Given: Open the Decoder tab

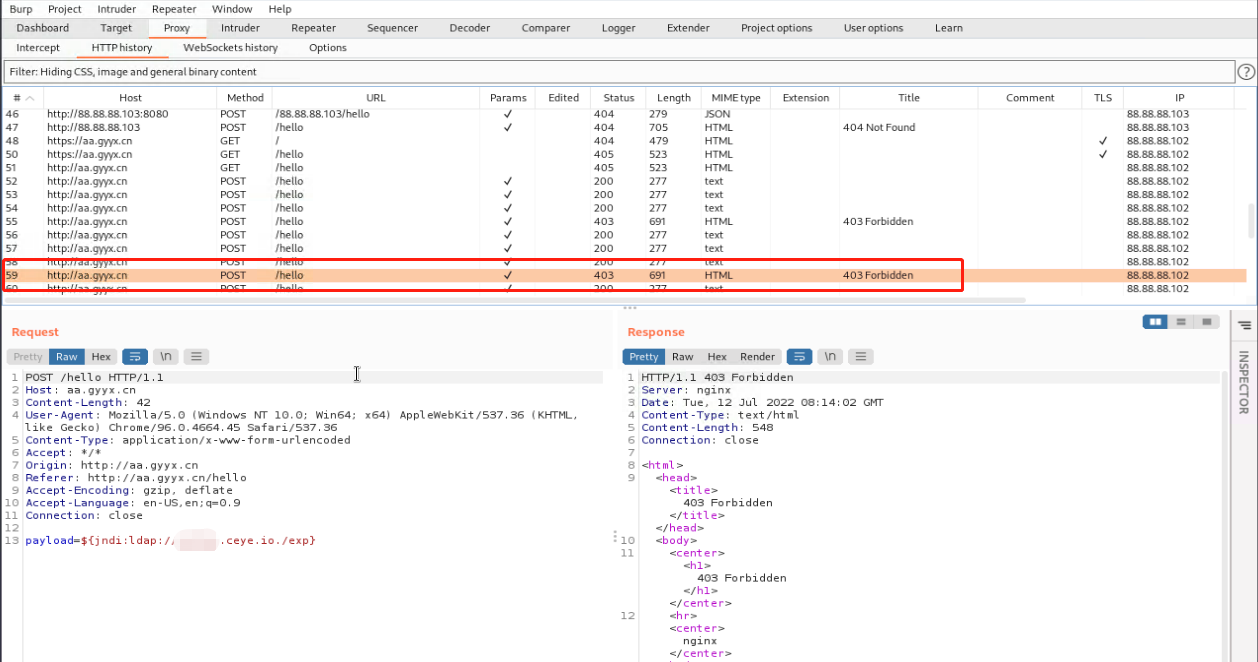Looking at the screenshot, I should coord(470,28).
